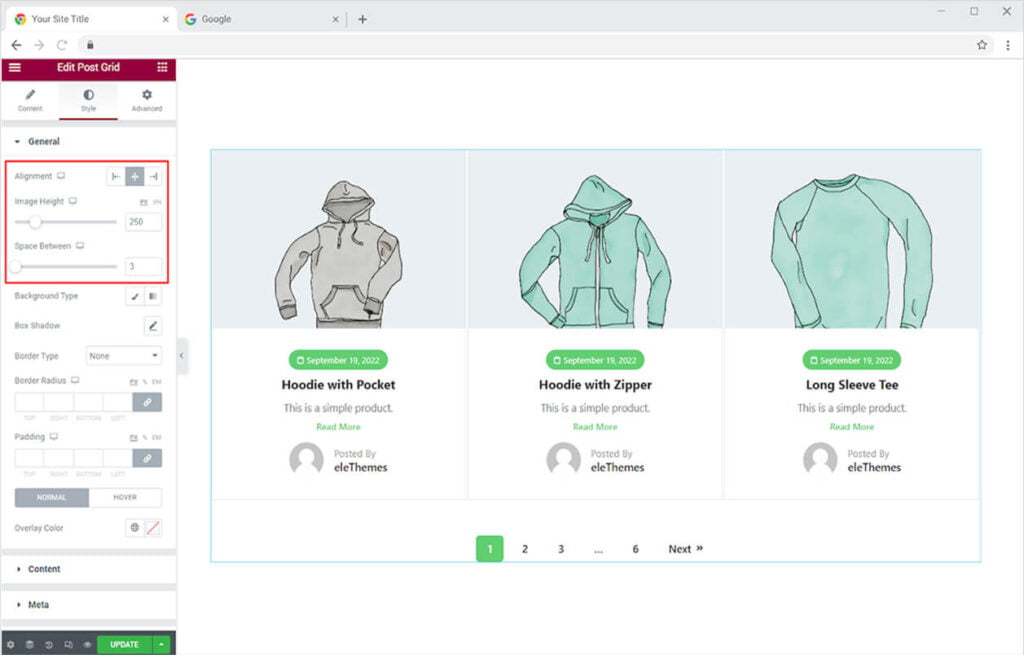The width and height of the screenshot is (1024, 655).
Task: Open the widgets grid panel icon
Action: click(162, 67)
